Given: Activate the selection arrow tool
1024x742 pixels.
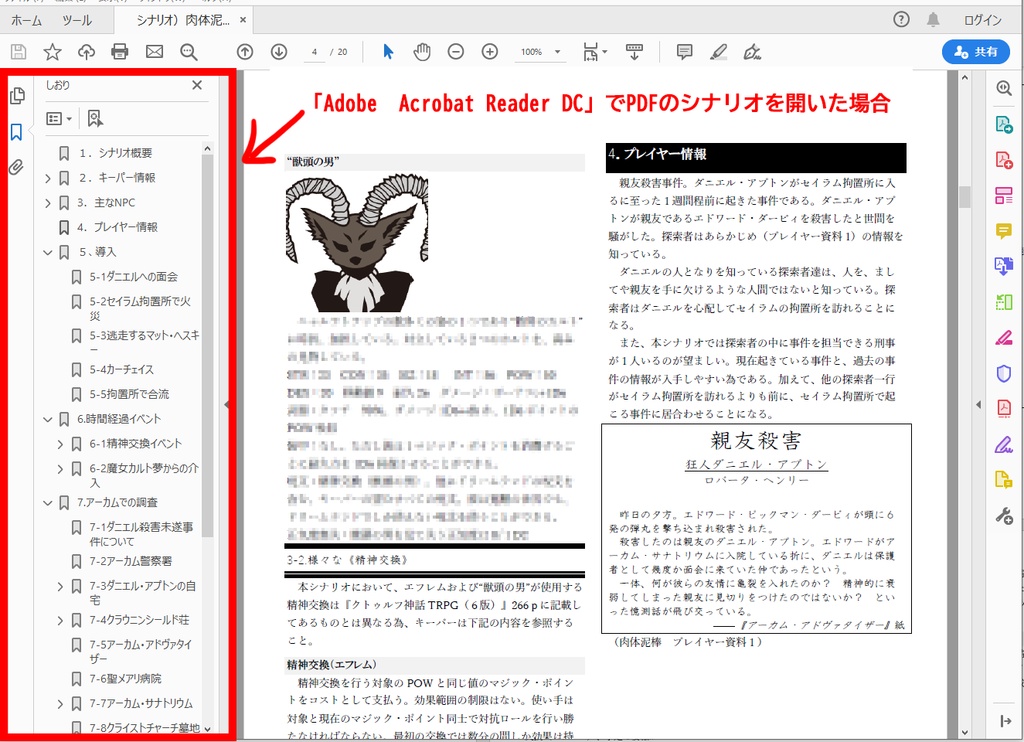Looking at the screenshot, I should point(388,52).
